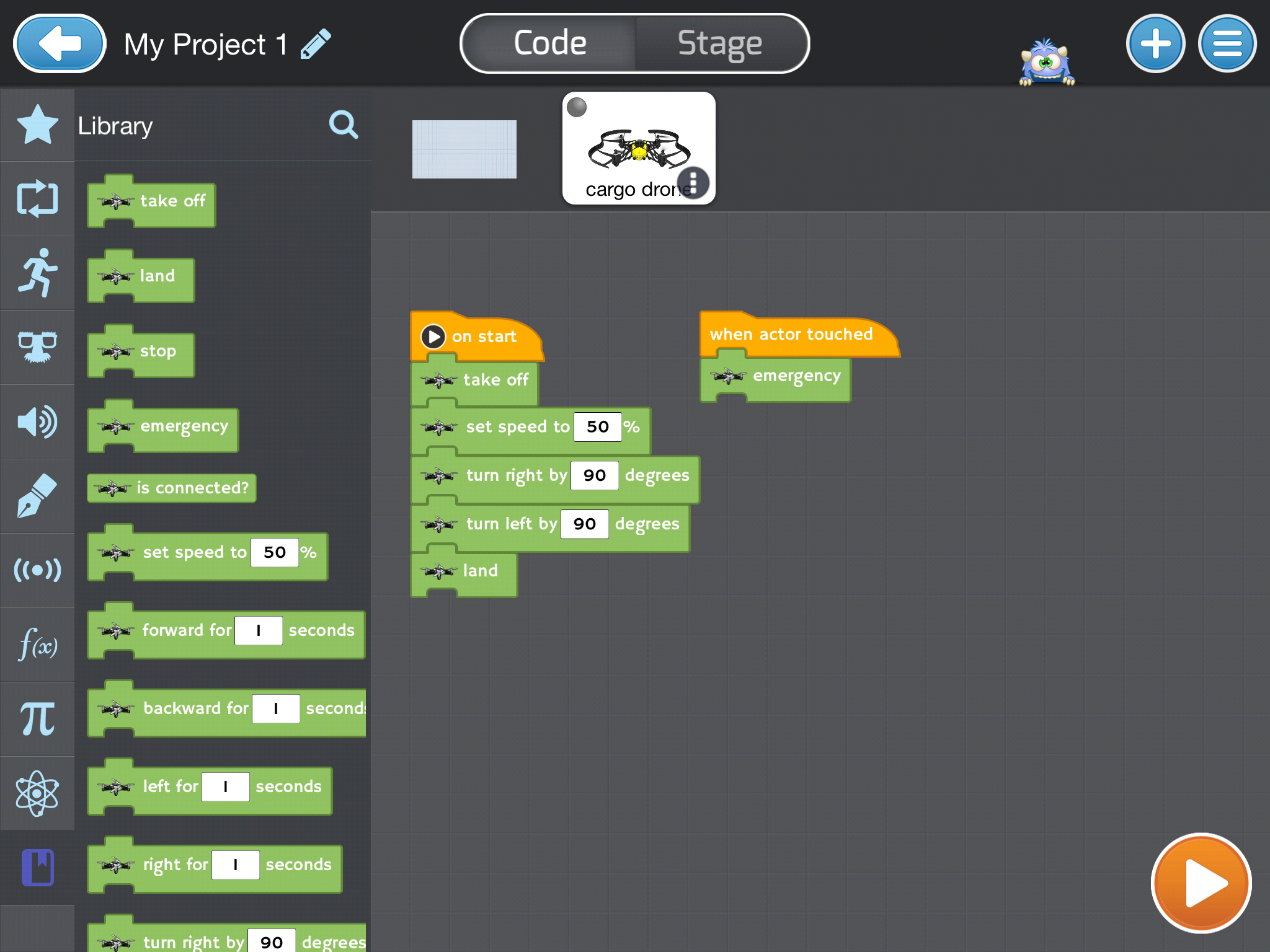Viewport: 1270px width, 952px height.
Task: Open the Library block search
Action: point(344,125)
